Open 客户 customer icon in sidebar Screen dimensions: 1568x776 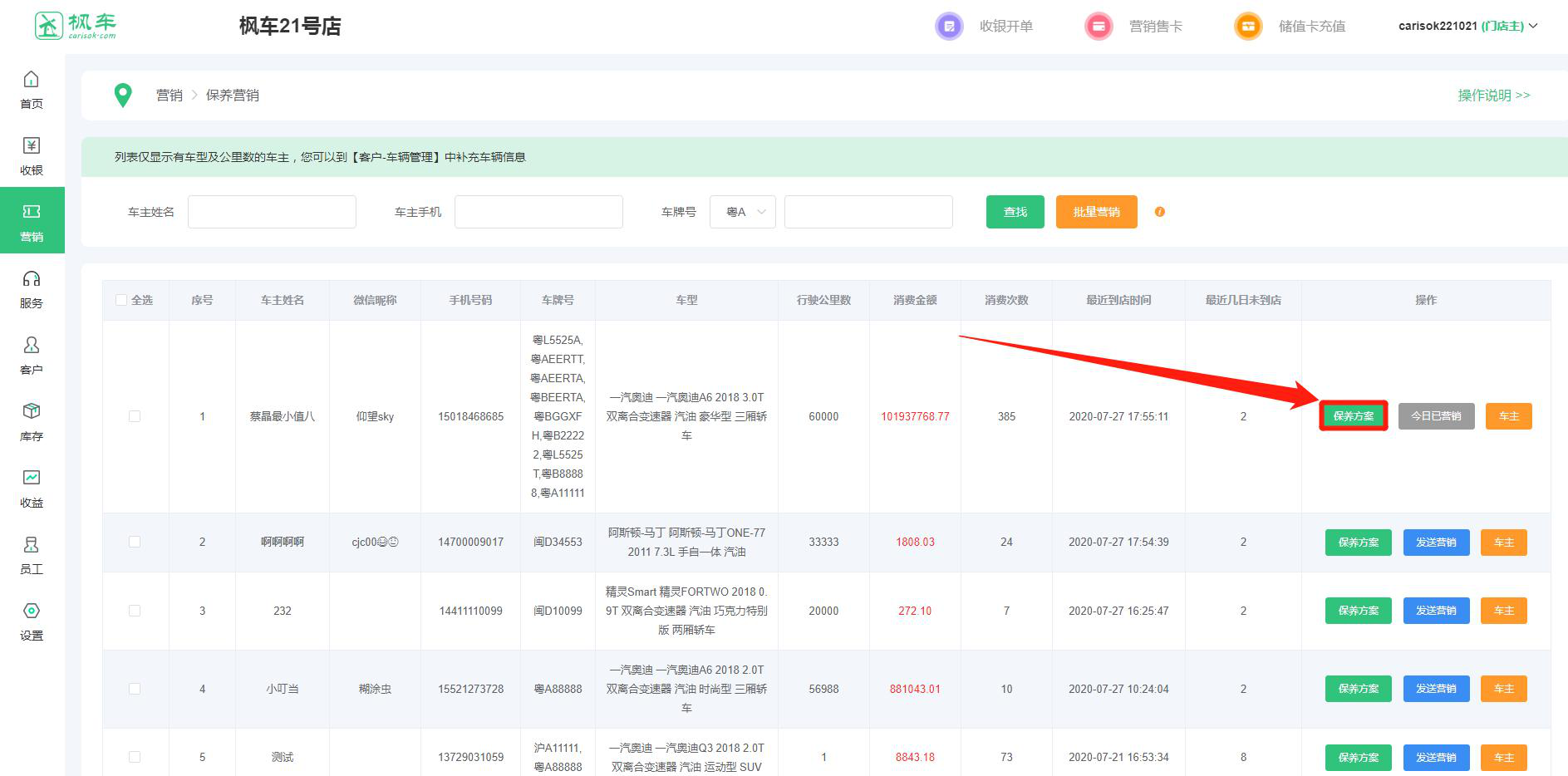(32, 345)
